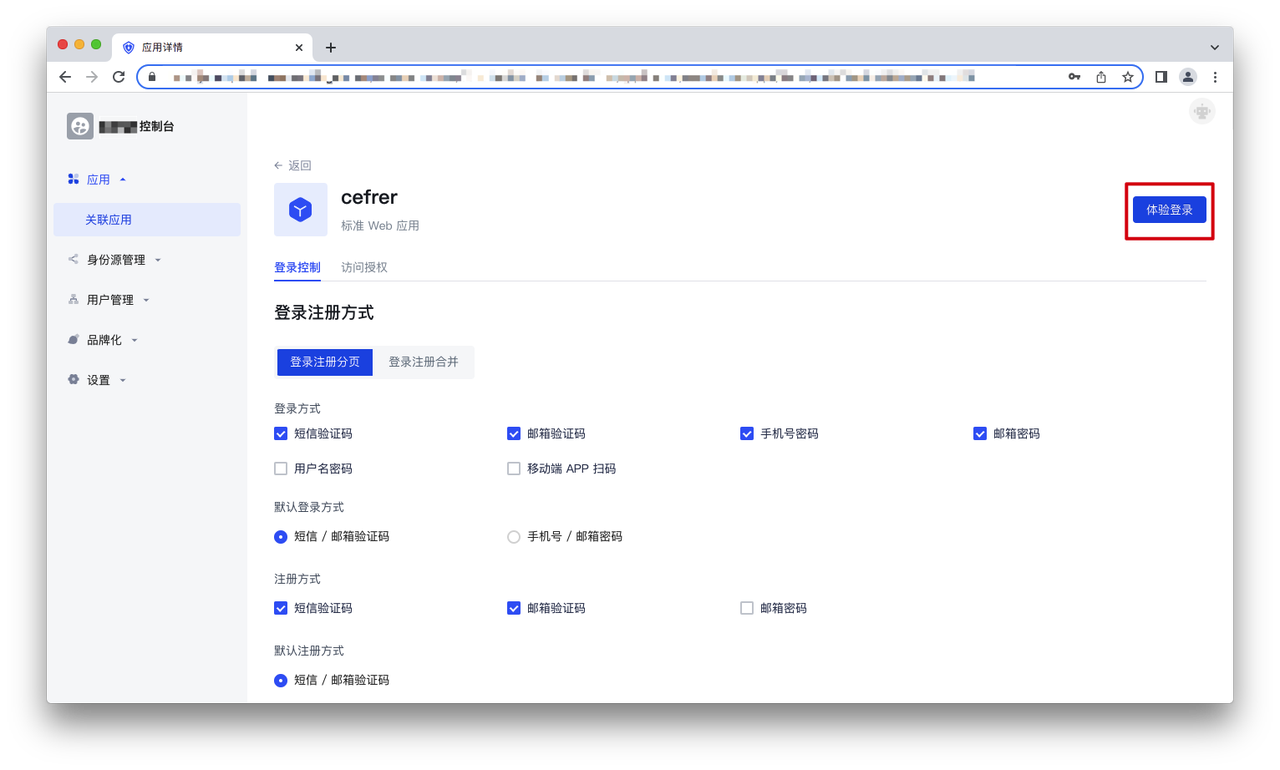1280x770 pixels.
Task: Click the robot assistant icon at top right
Action: click(x=1202, y=112)
